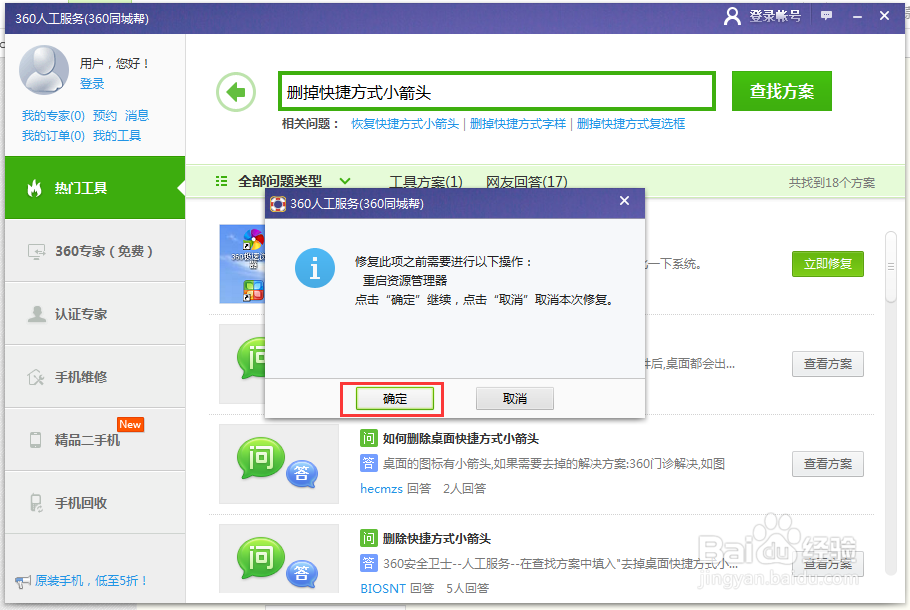Click the monitor icon beside 360专家
This screenshot has width=910, height=610.
tap(37, 251)
